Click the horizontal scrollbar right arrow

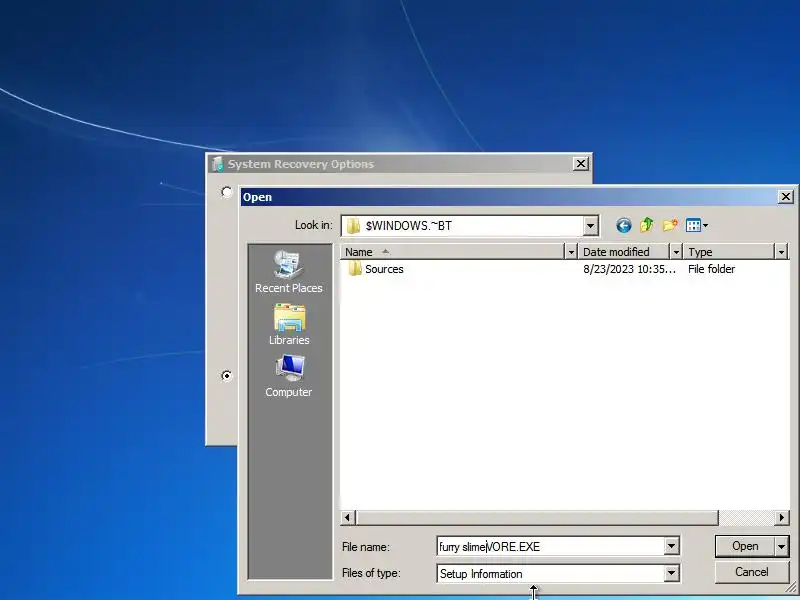(x=782, y=517)
